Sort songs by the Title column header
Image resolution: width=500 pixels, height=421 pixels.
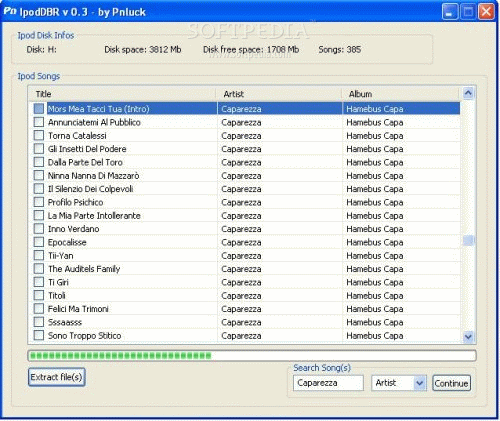coord(122,94)
